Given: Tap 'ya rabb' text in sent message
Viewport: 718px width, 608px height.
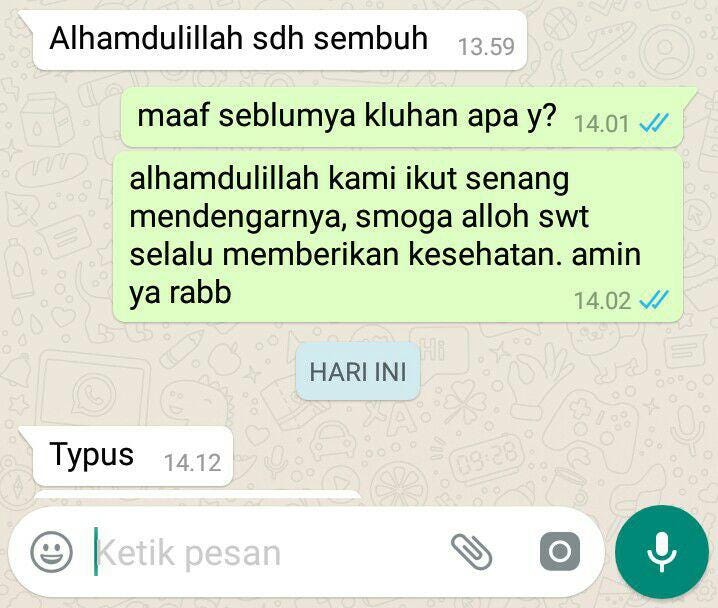Looking at the screenshot, I should (180, 294).
